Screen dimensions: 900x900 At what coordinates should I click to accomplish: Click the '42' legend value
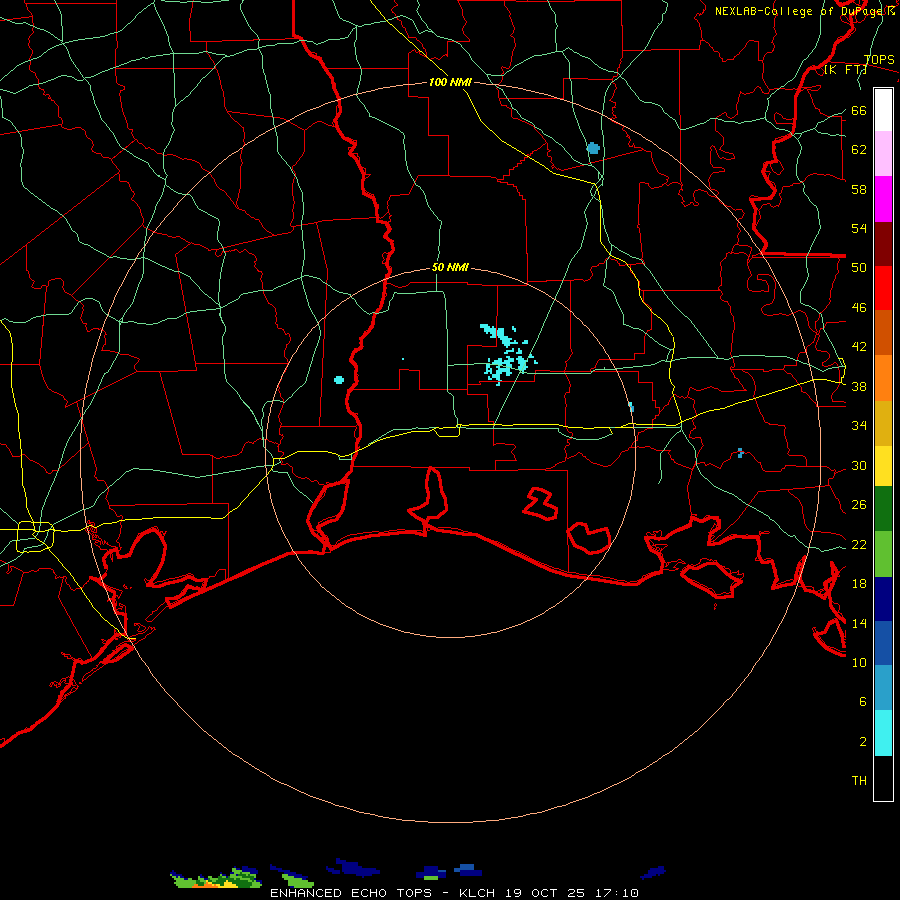pos(859,347)
